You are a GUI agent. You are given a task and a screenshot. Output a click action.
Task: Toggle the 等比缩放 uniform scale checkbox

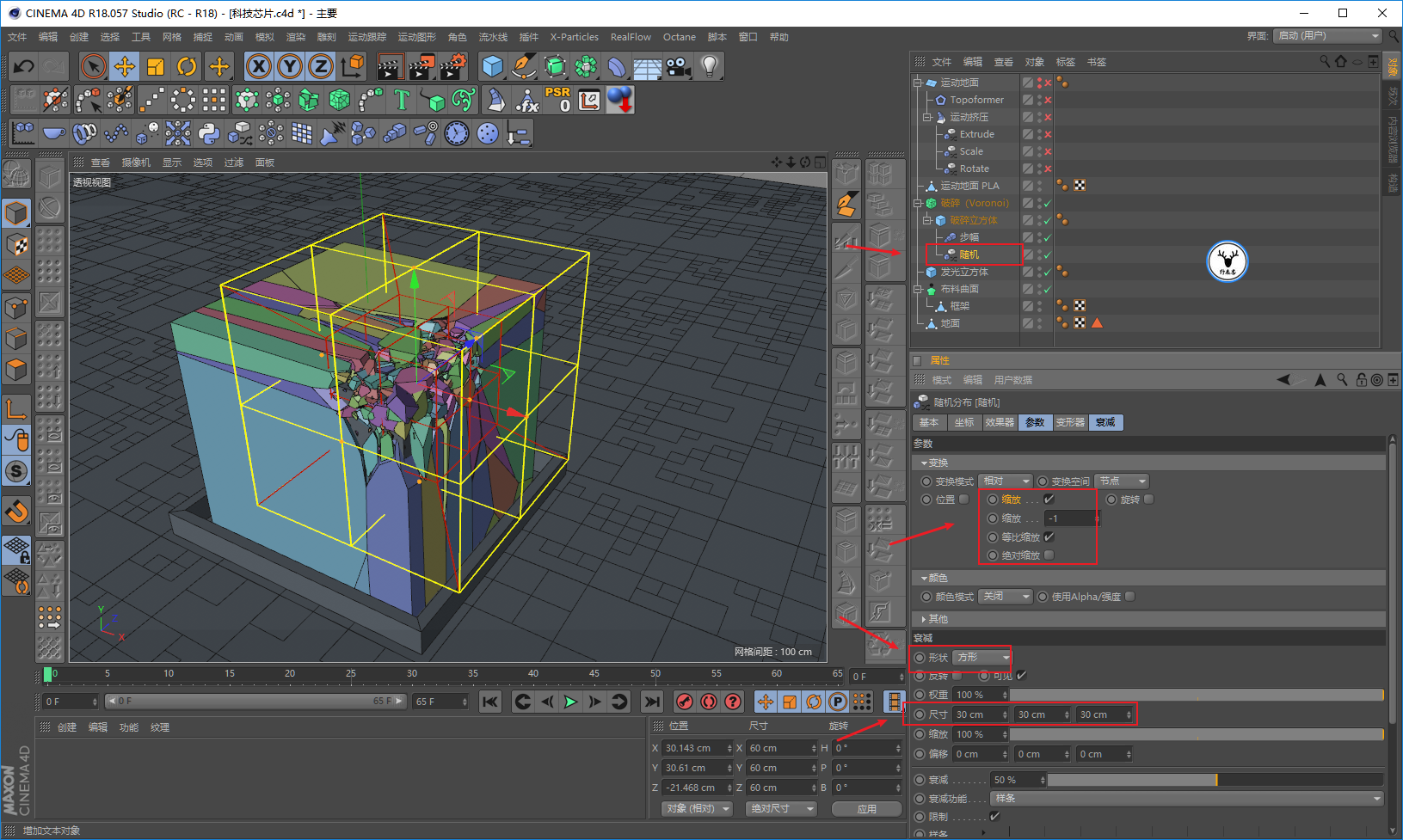tap(1049, 536)
